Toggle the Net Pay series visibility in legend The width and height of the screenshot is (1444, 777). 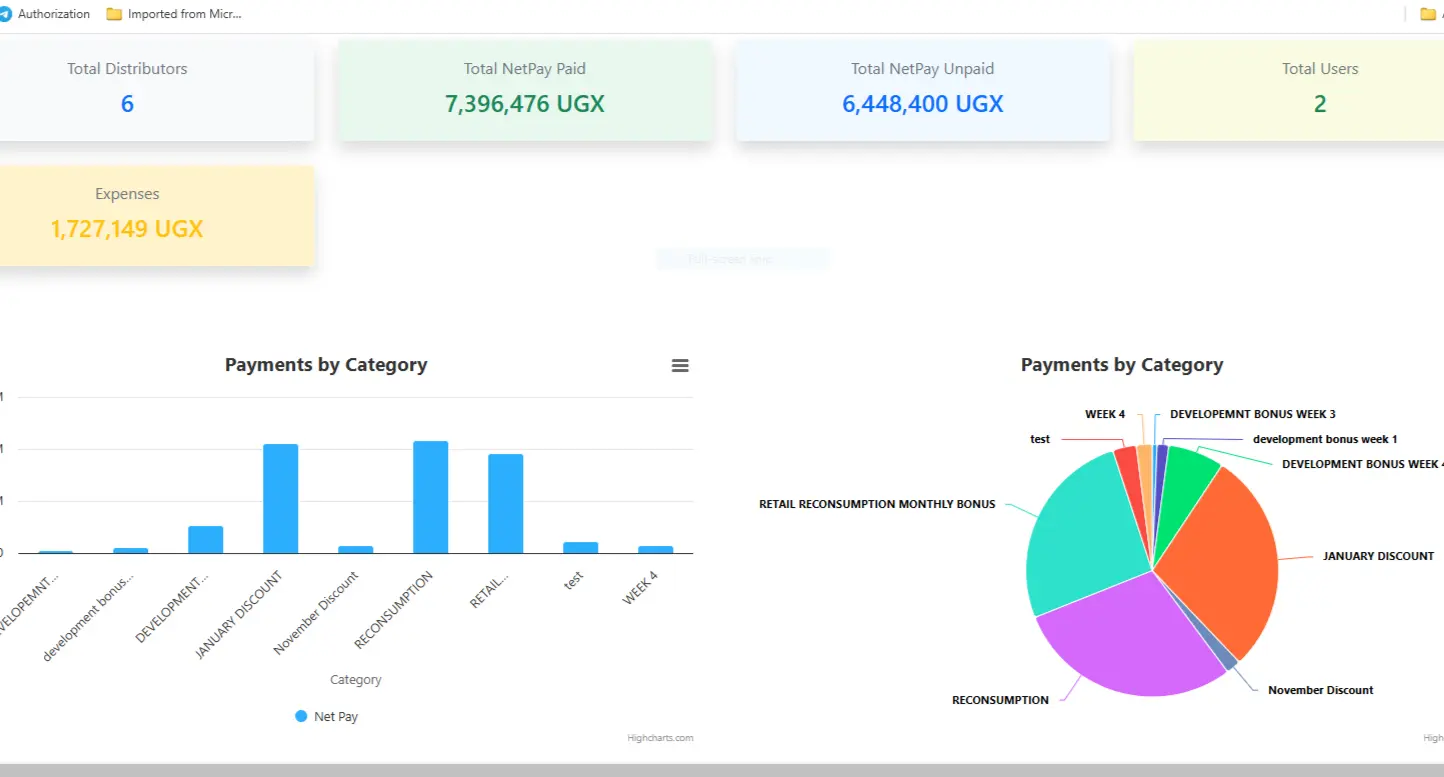pyautogui.click(x=326, y=716)
